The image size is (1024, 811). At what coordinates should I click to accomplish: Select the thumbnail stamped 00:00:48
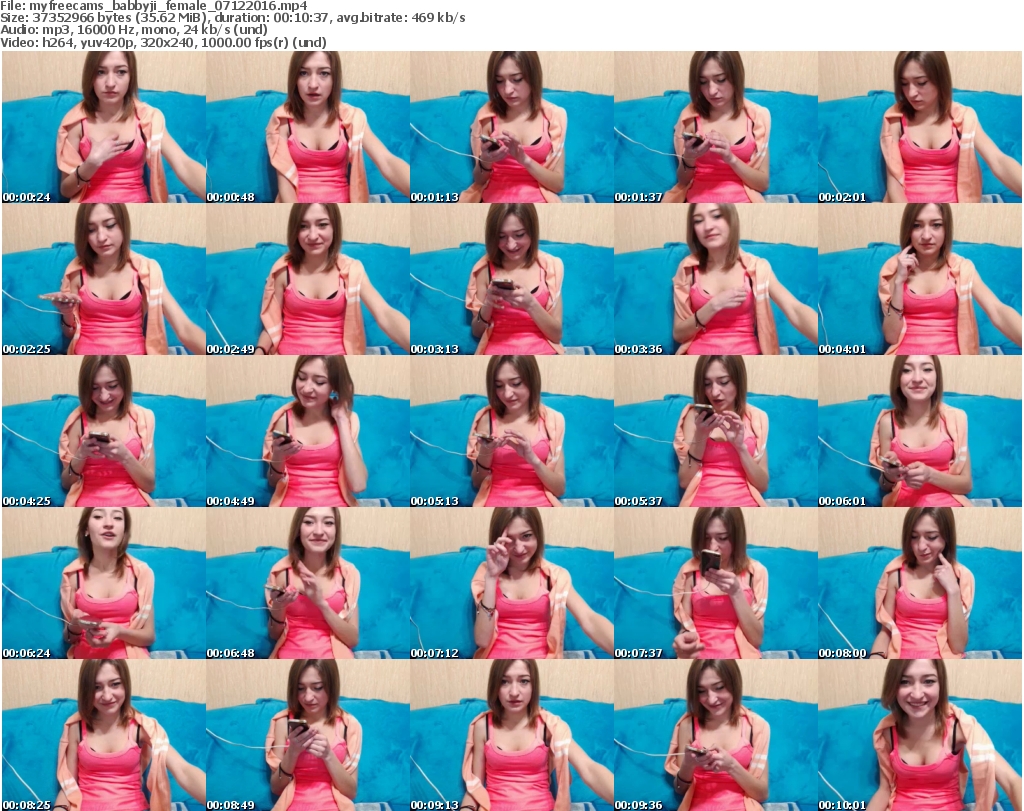point(308,127)
